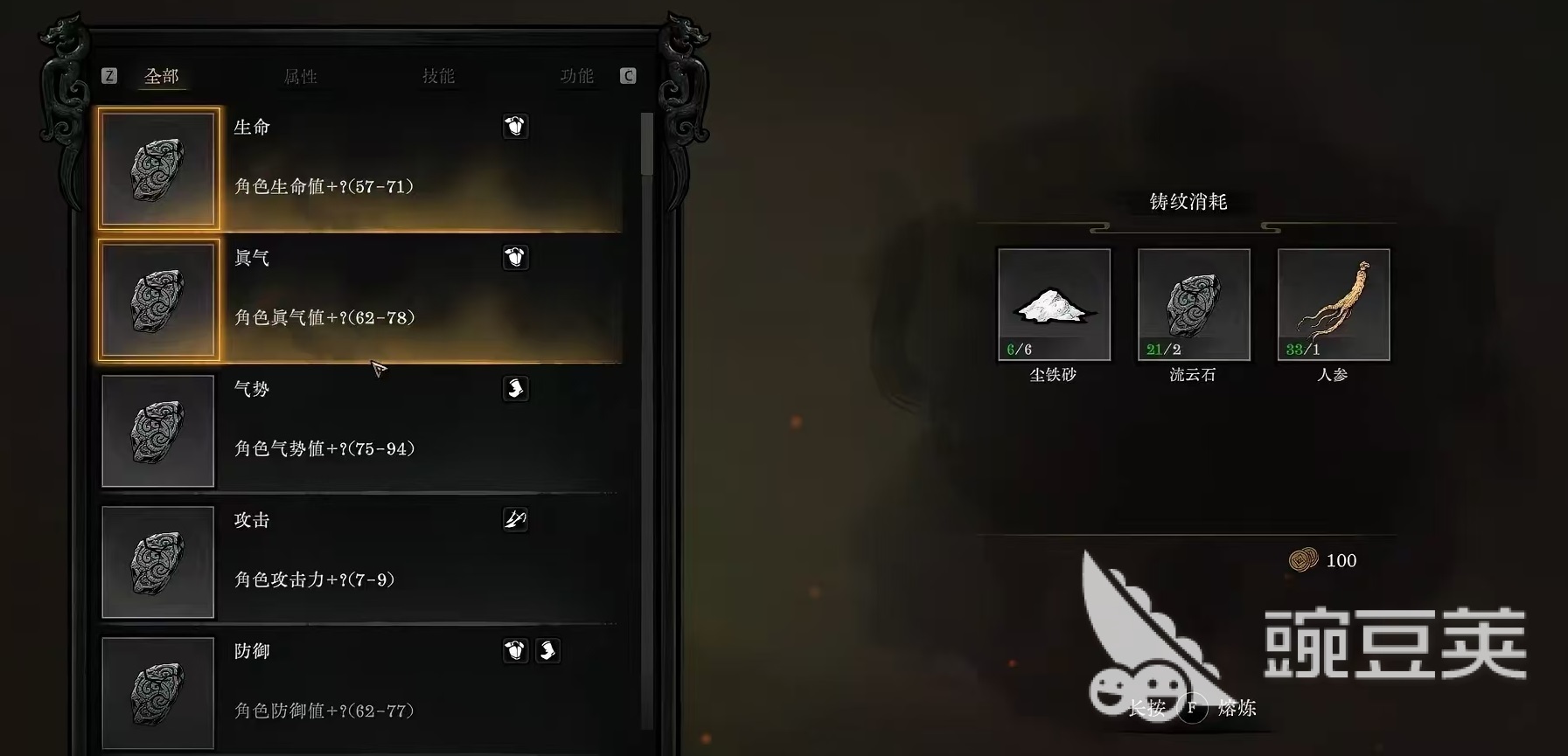Image resolution: width=1568 pixels, height=756 pixels.
Task: Click armor slot icon on 生命 row
Action: pyautogui.click(x=515, y=127)
